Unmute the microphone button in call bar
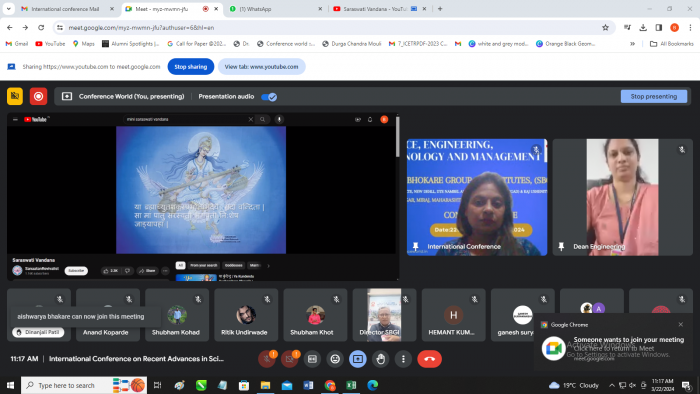 267,359
